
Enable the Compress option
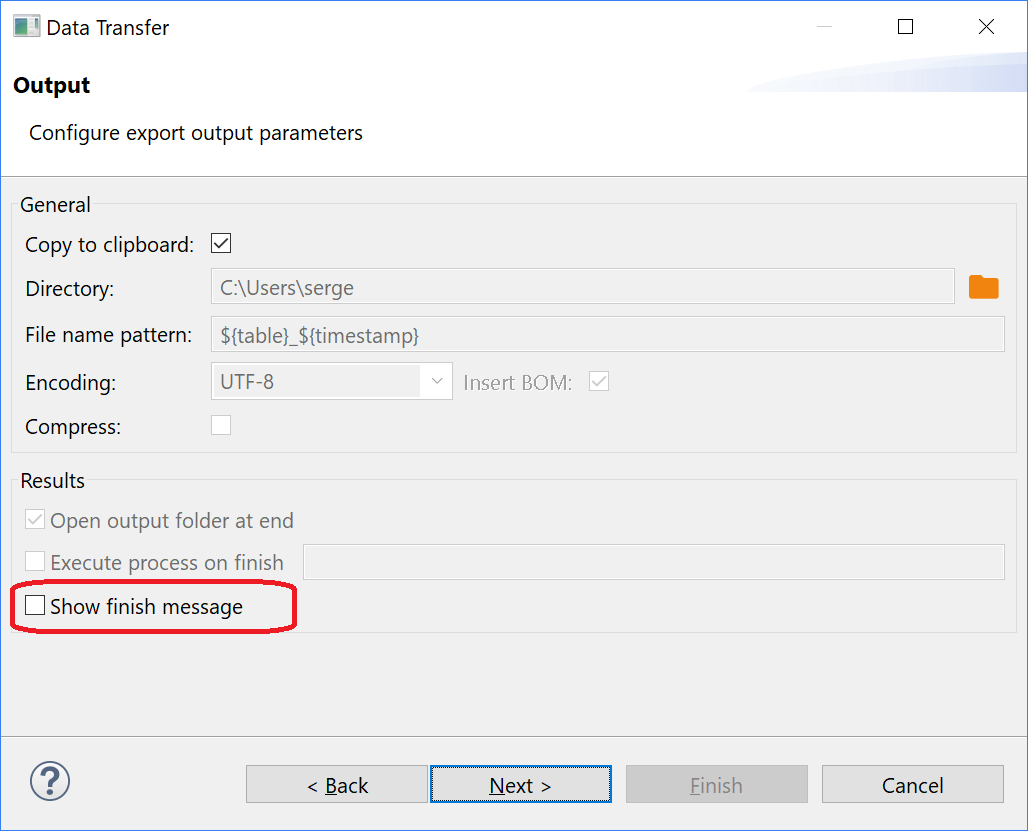click(220, 425)
